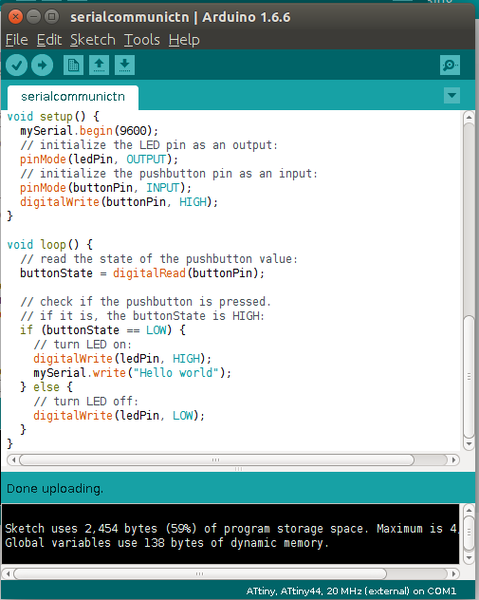The image size is (479, 600).
Task: Click 'if (buttonState == LOW) {' line
Action: (x=103, y=330)
